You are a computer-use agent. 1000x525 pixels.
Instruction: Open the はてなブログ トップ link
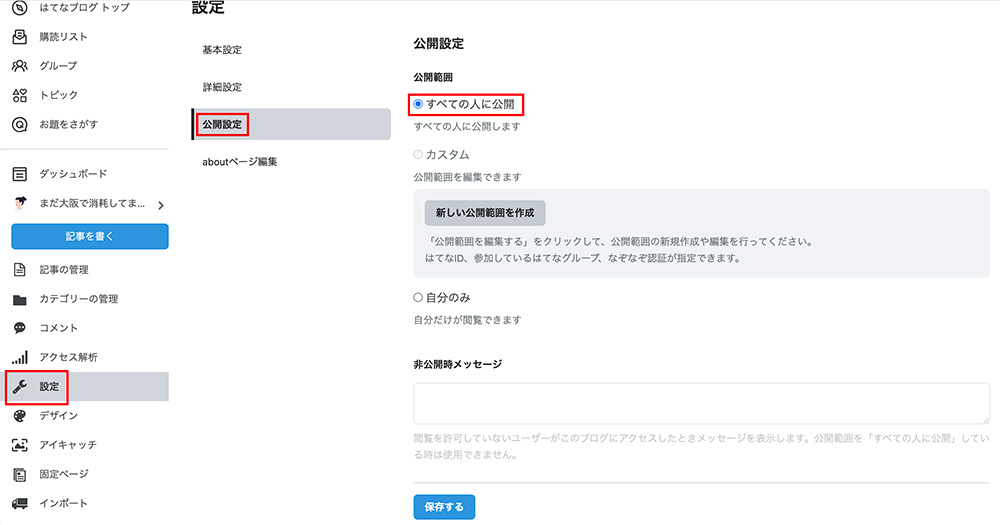(85, 8)
